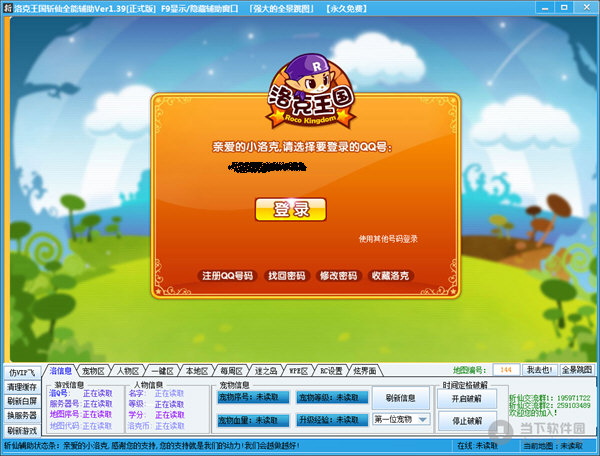
Task: Close the 洛克王国斩仙 window
Action: 586,7
